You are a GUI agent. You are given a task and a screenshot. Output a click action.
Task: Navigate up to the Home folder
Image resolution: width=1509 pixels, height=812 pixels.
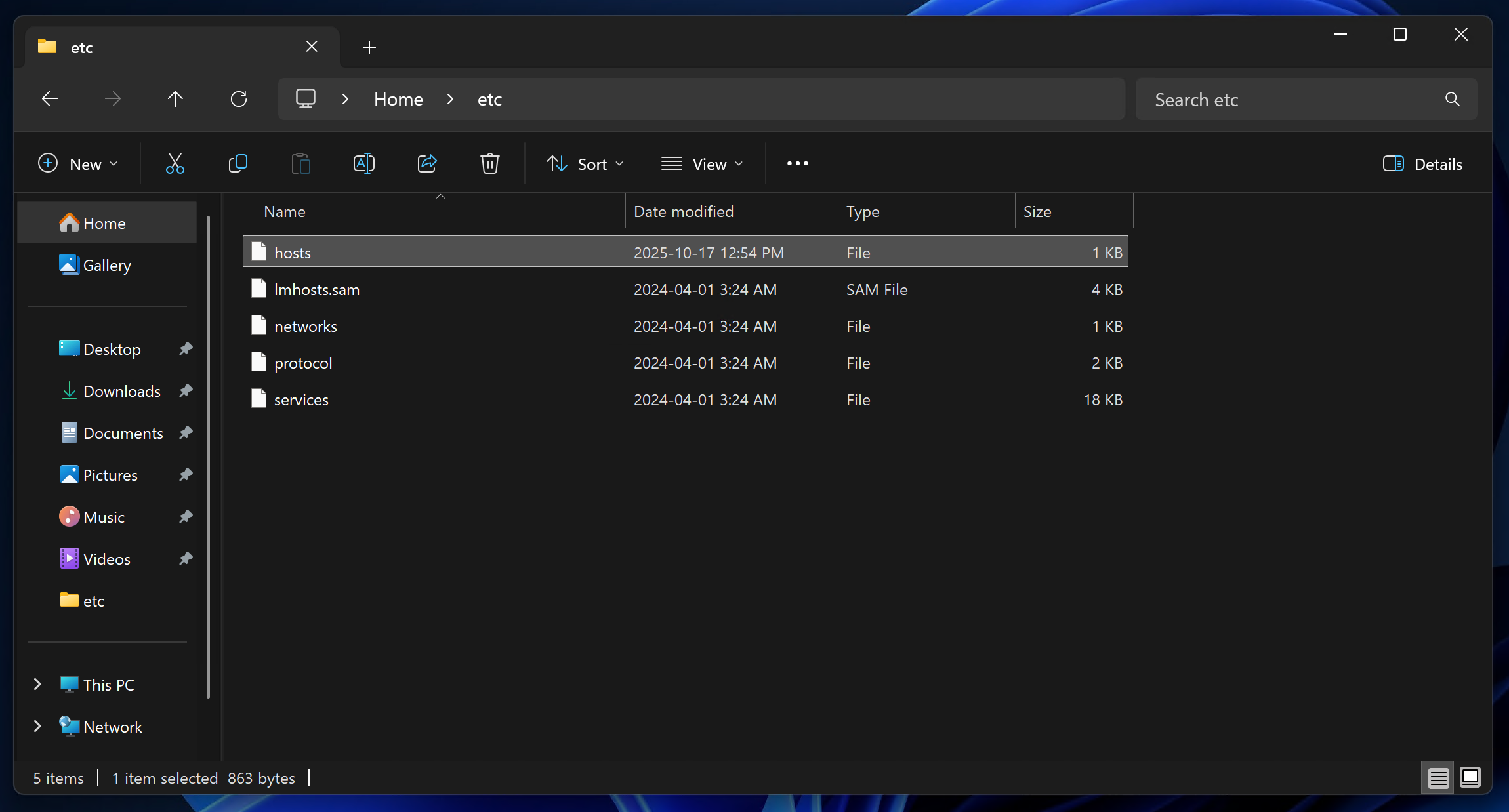pos(175,98)
